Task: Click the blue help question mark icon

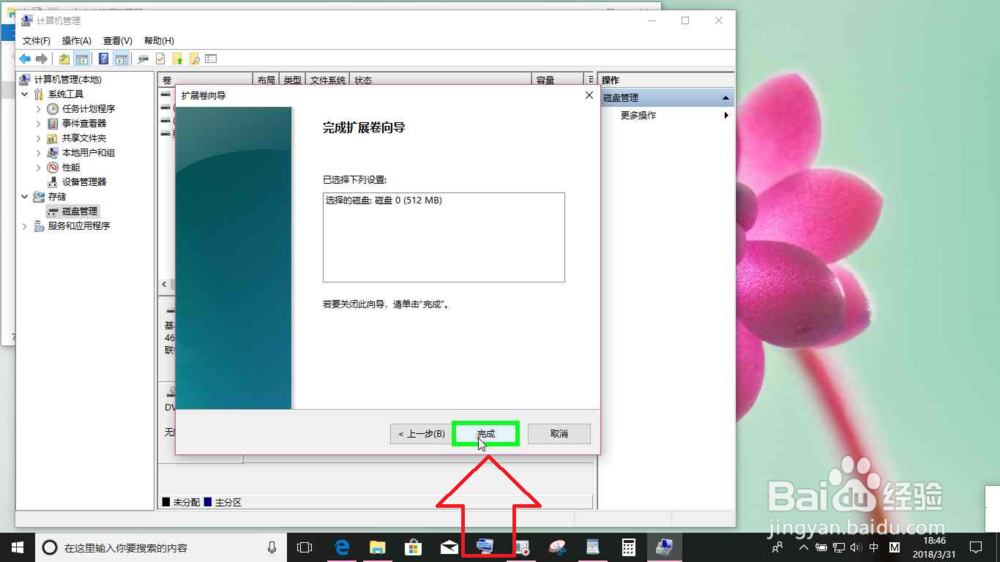Action: click(103, 59)
